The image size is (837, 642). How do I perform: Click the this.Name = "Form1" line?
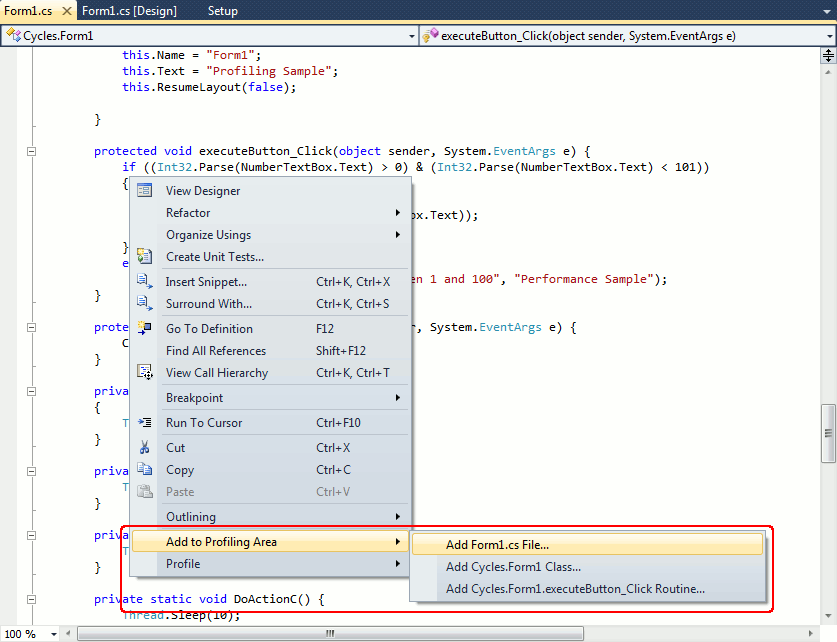point(192,55)
